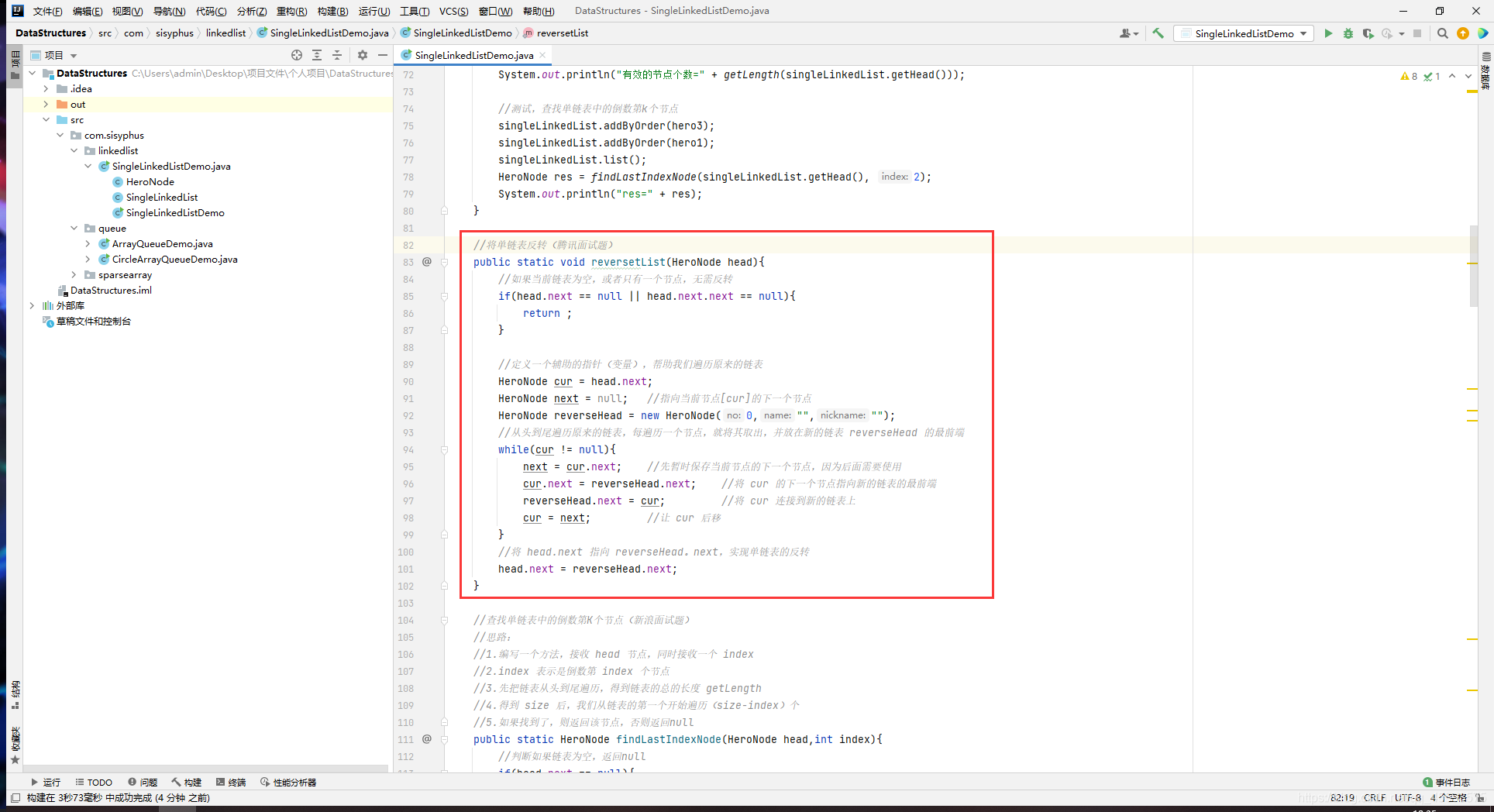The width and height of the screenshot is (1494, 812).
Task: Expand the .idea folder
Action: [x=46, y=88]
